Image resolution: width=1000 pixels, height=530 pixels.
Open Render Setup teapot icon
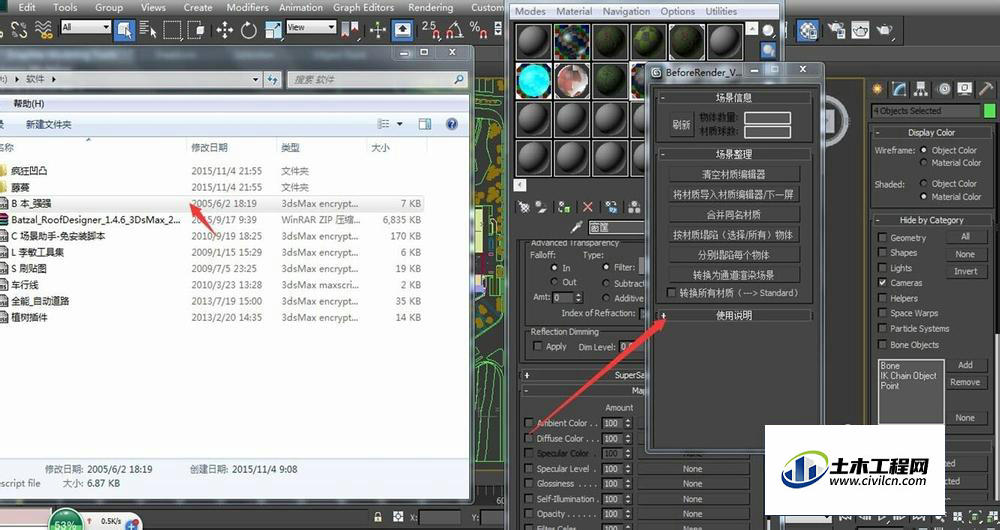[x=835, y=30]
